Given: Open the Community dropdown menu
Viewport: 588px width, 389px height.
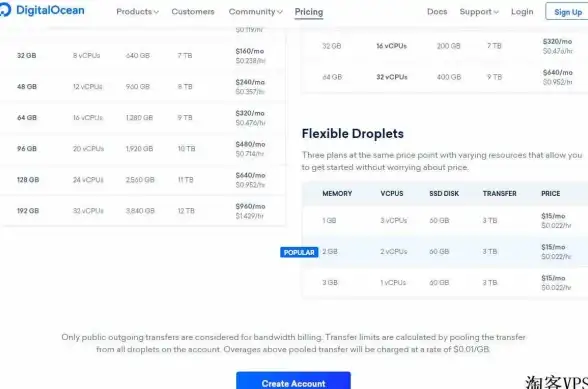Looking at the screenshot, I should click(255, 12).
